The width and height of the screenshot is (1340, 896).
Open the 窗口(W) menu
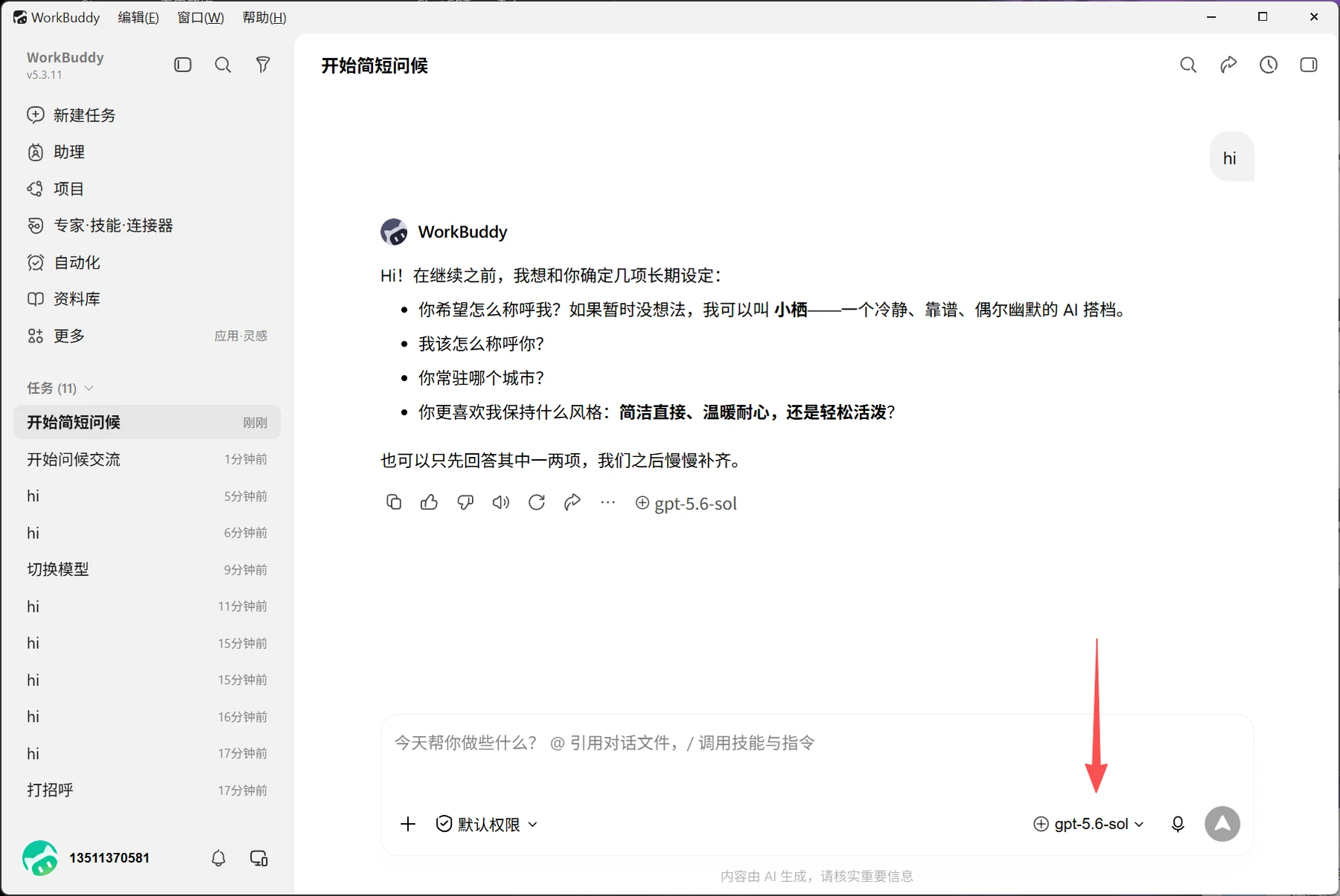201,17
